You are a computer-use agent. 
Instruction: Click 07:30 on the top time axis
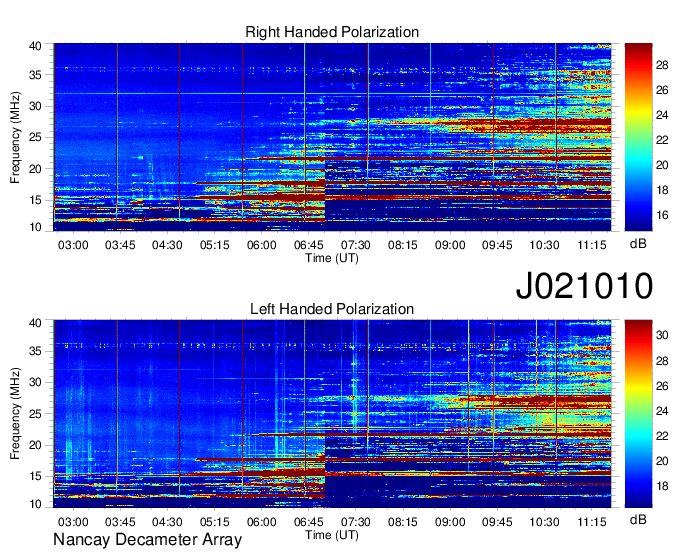[x=356, y=245]
